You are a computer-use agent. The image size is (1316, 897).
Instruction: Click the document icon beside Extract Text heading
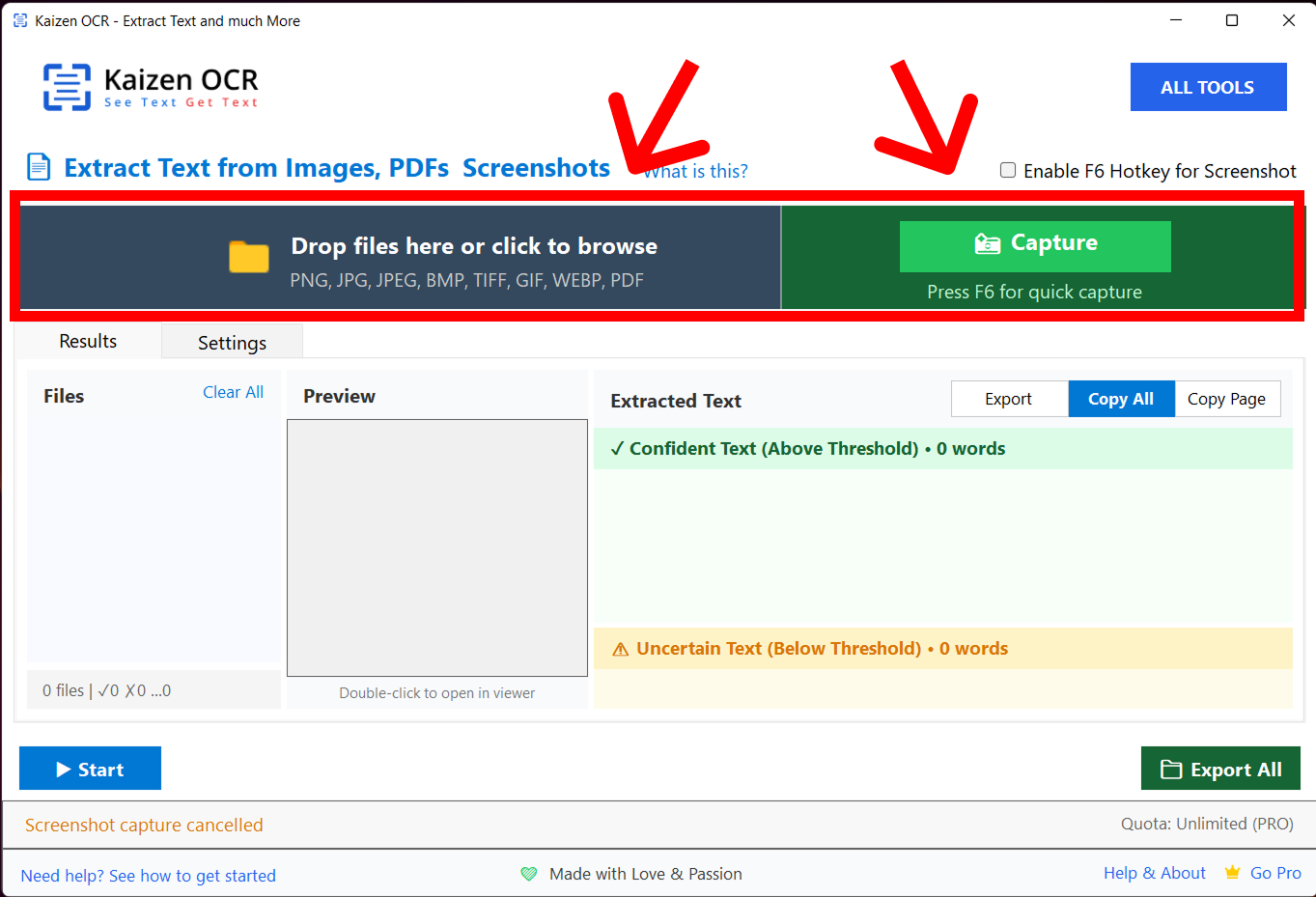click(39, 167)
